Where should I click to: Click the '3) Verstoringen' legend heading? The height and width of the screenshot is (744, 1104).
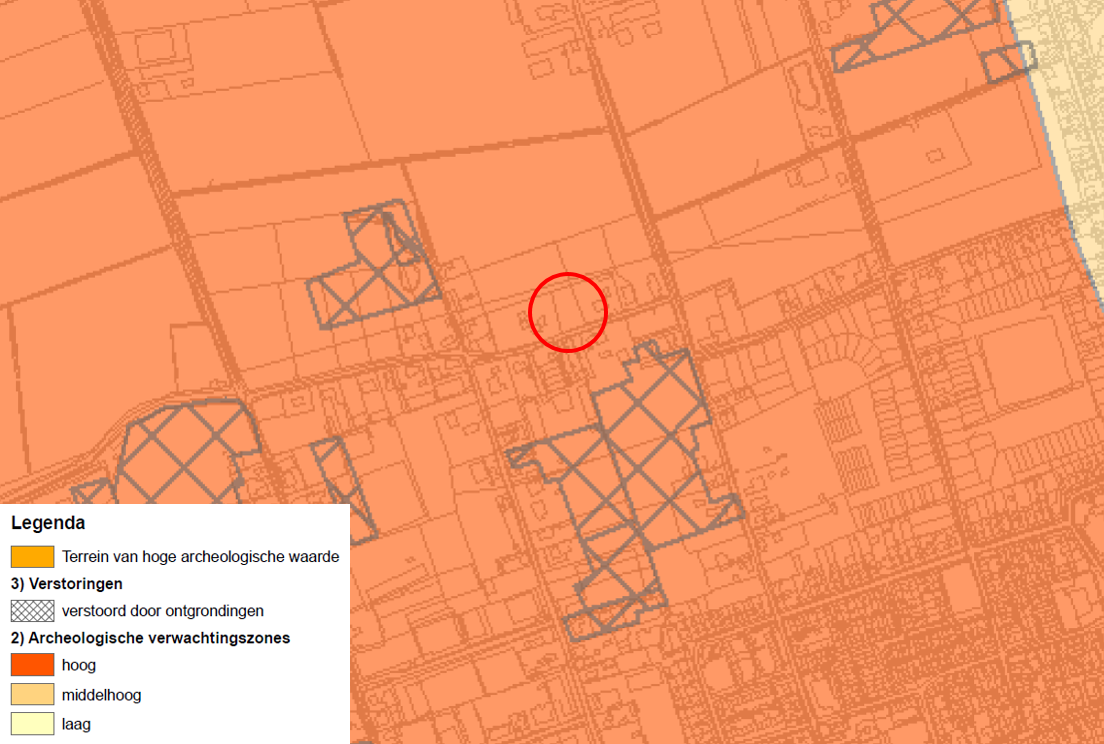coord(66,583)
